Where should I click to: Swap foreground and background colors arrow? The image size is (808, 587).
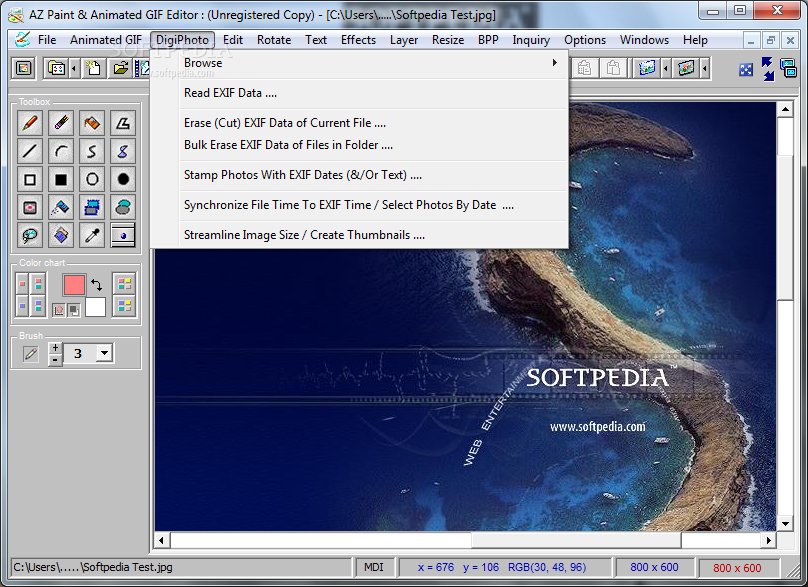point(96,284)
